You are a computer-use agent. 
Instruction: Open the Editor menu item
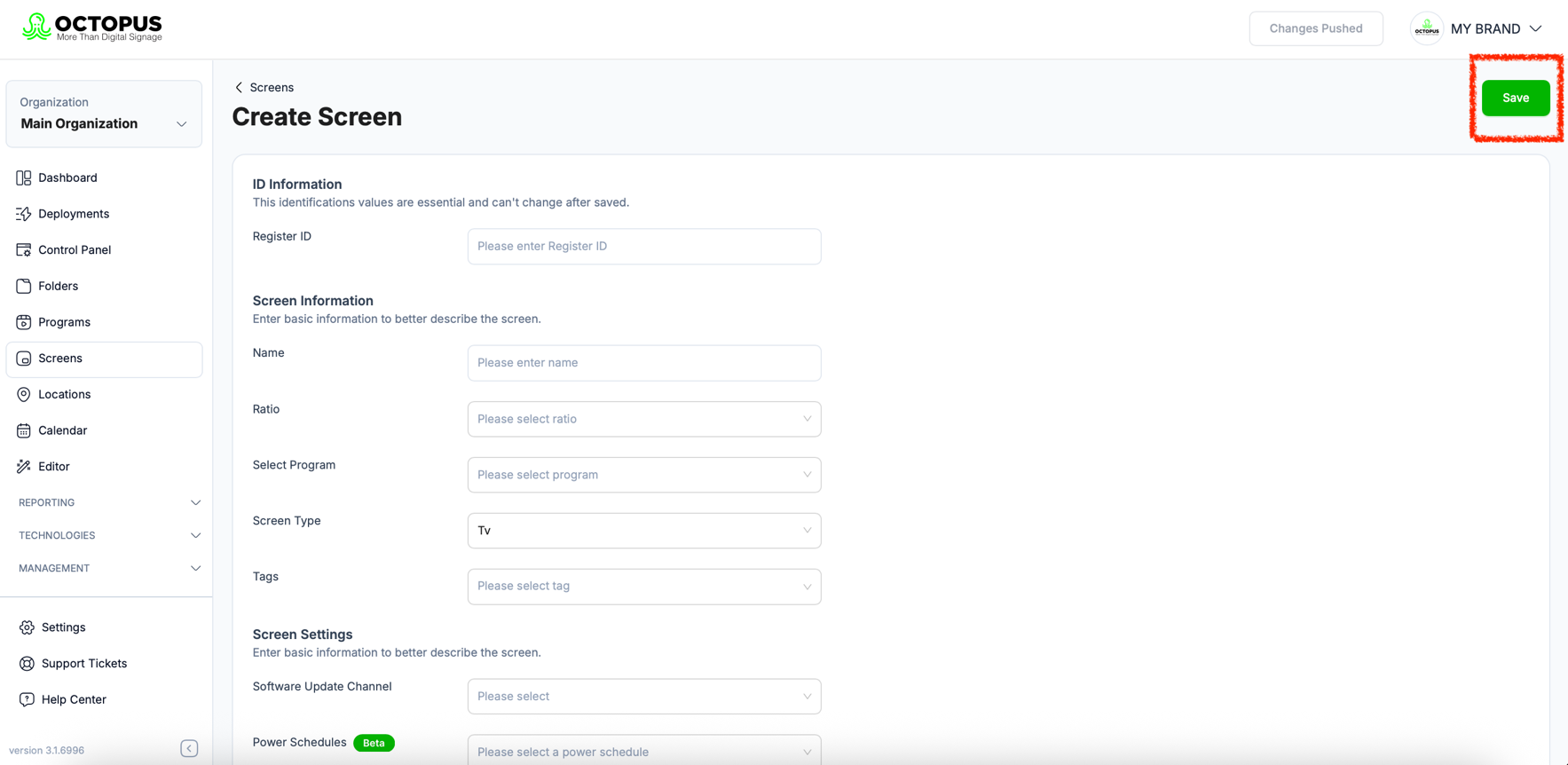click(104, 467)
